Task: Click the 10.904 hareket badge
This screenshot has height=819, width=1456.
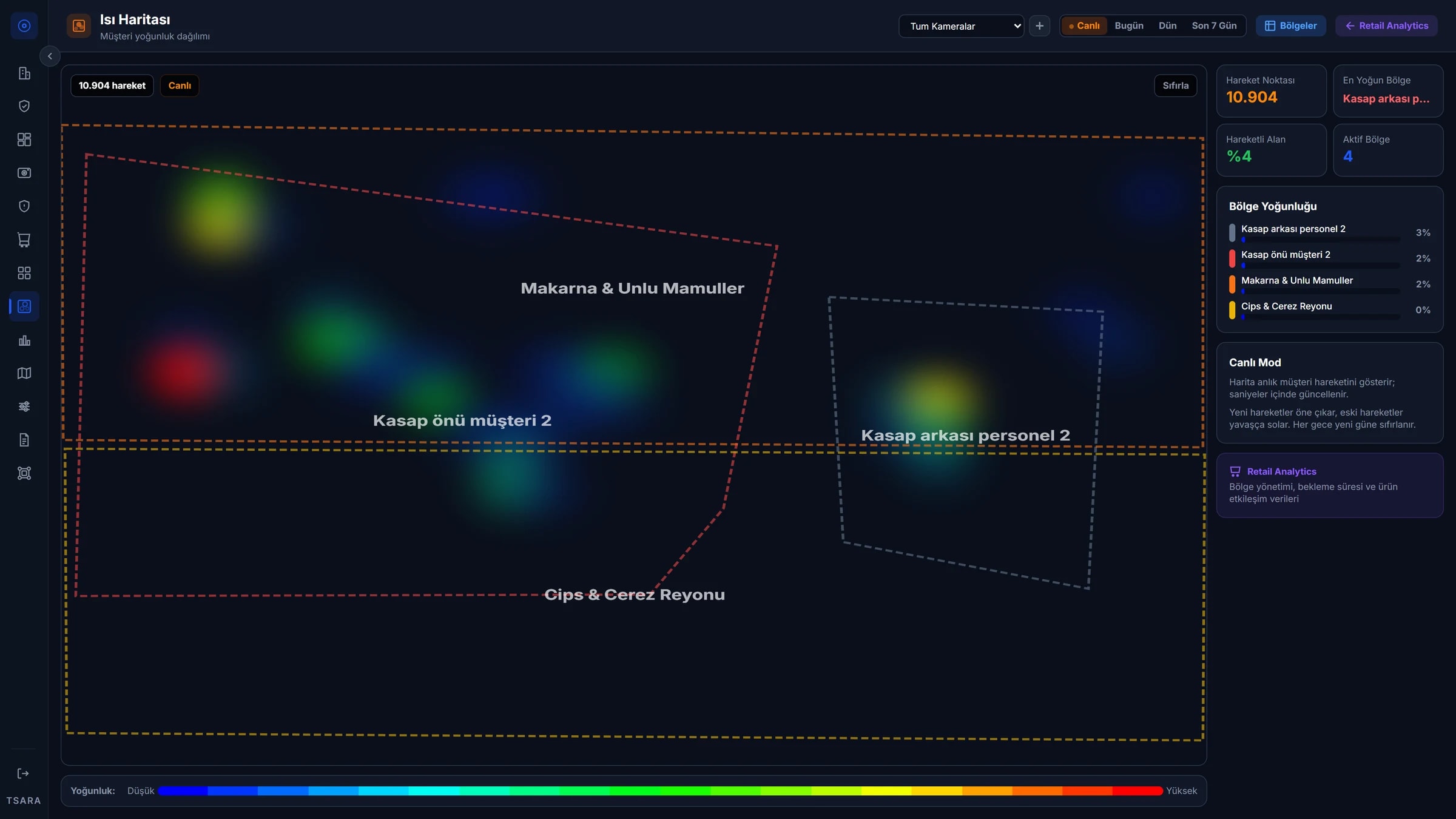Action: tap(112, 86)
